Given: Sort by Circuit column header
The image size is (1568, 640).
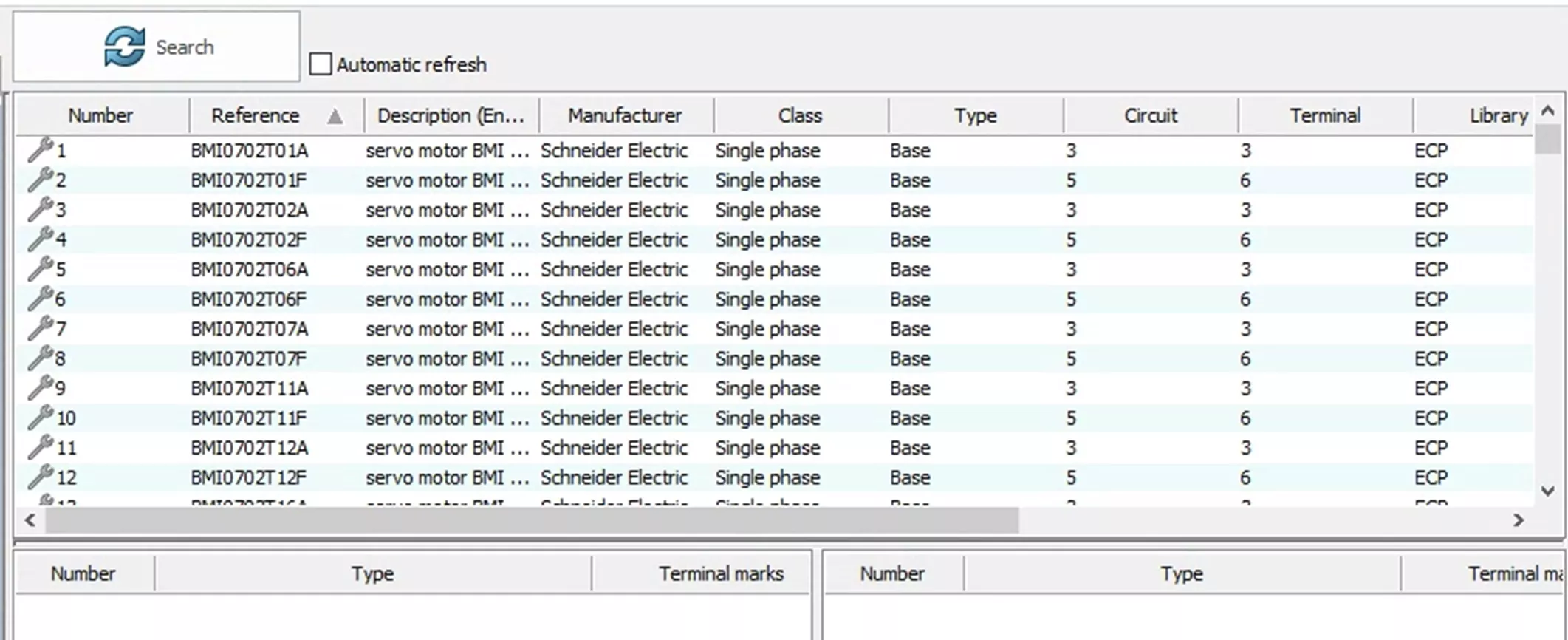Looking at the screenshot, I should (x=1151, y=115).
